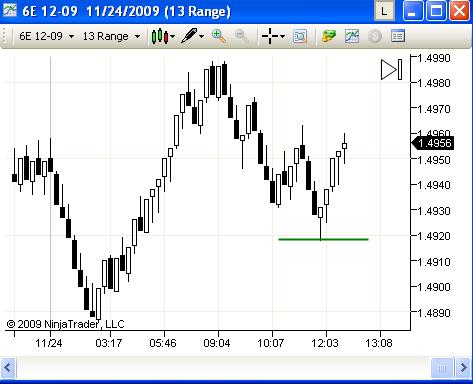Click the green horizontal line on the chart

click(323, 239)
